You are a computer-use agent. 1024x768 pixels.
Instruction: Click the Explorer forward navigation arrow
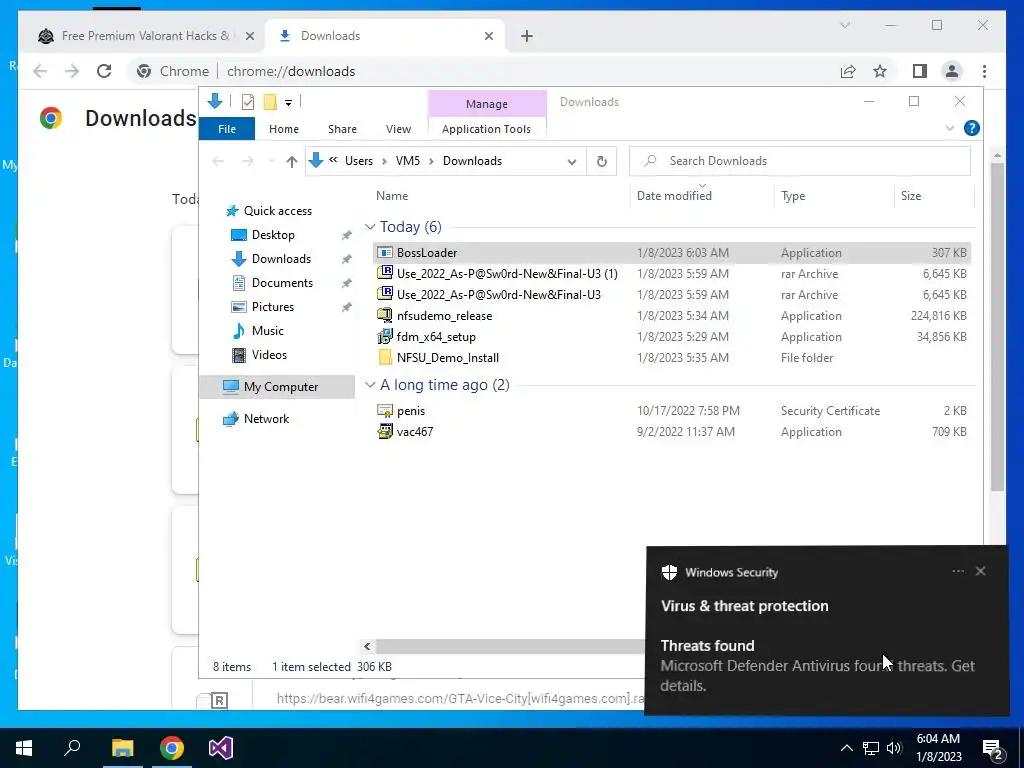pyautogui.click(x=247, y=161)
